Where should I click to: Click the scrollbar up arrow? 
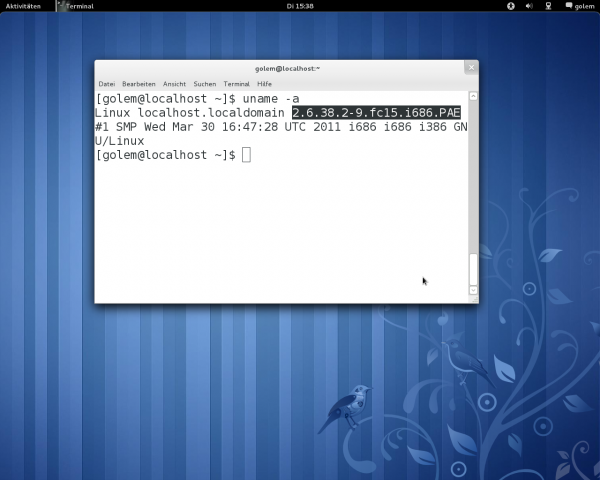473,96
